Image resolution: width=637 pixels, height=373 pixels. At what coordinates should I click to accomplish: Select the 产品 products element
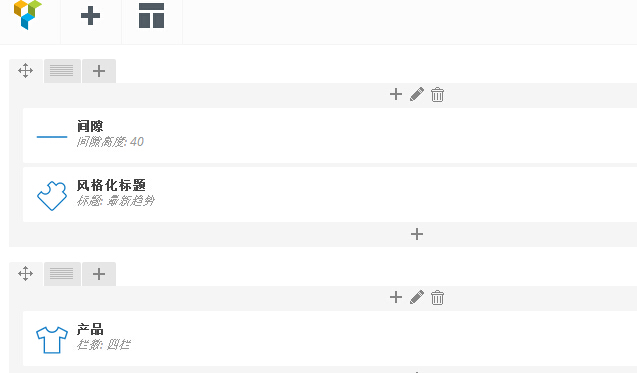(330, 338)
